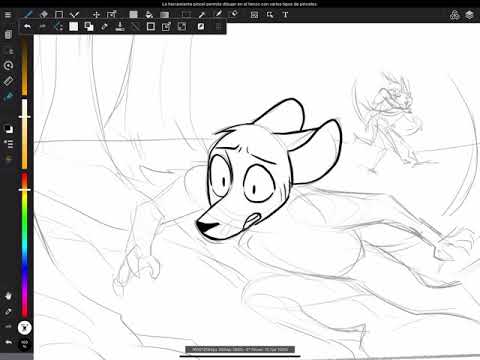Tap the Undo arrow at bottom left
The width and height of the screenshot is (480, 360).
click(8, 342)
